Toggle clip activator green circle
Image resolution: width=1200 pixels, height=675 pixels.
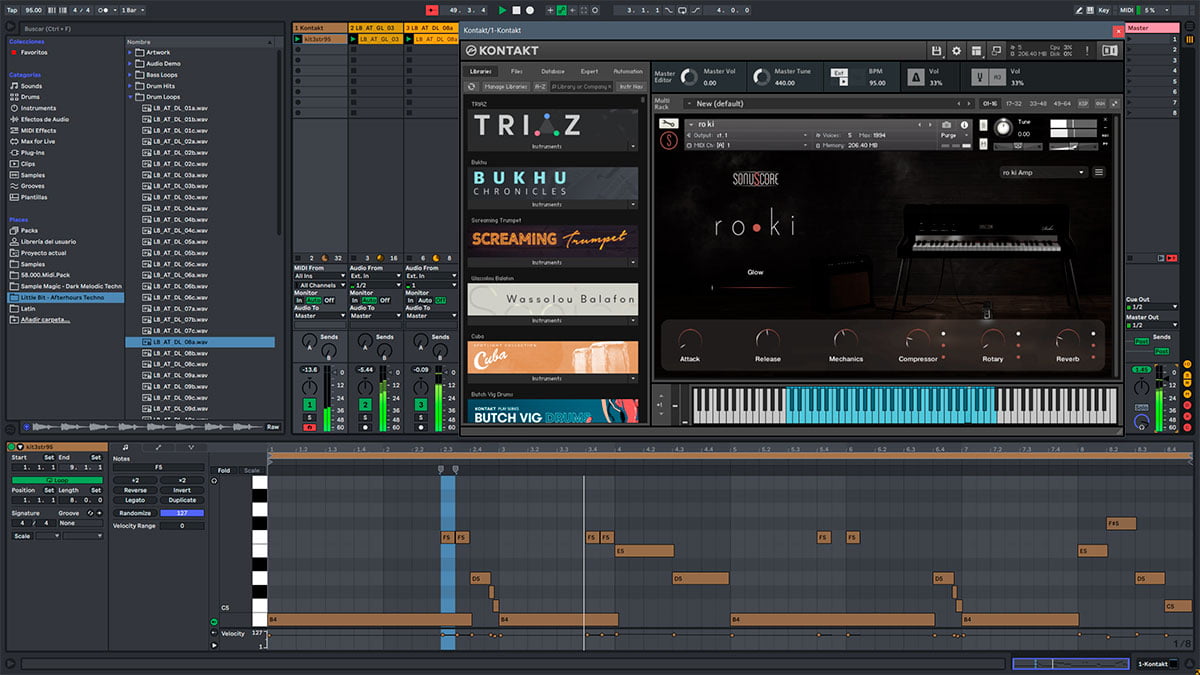click(11, 447)
